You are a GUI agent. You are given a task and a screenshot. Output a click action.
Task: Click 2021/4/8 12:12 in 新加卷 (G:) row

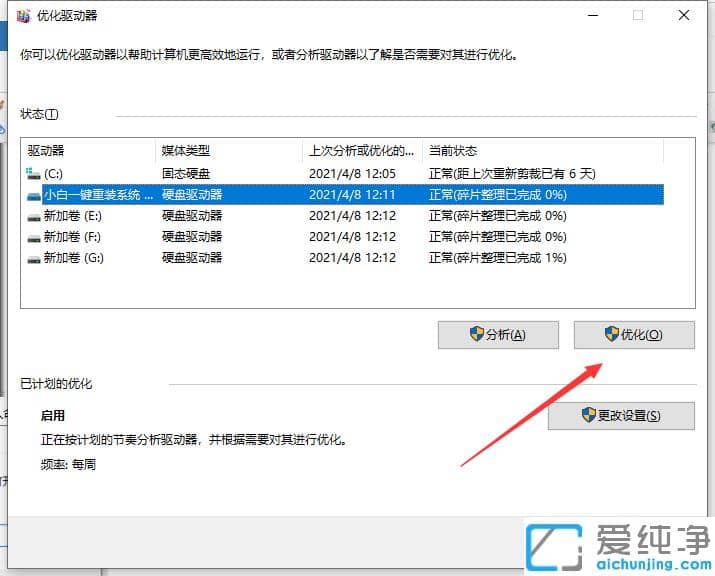coord(352,258)
